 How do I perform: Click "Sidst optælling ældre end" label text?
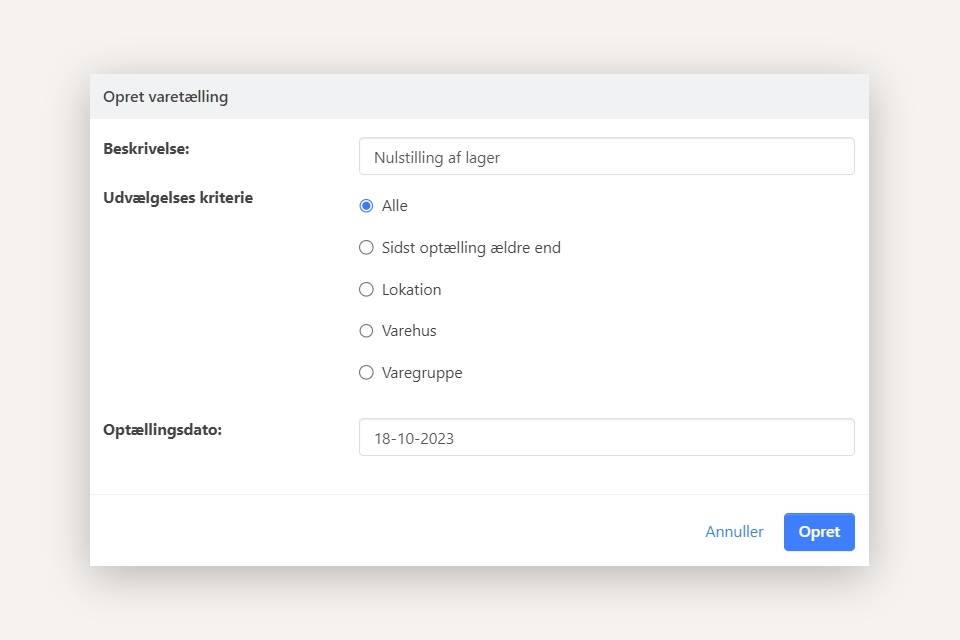(x=470, y=247)
